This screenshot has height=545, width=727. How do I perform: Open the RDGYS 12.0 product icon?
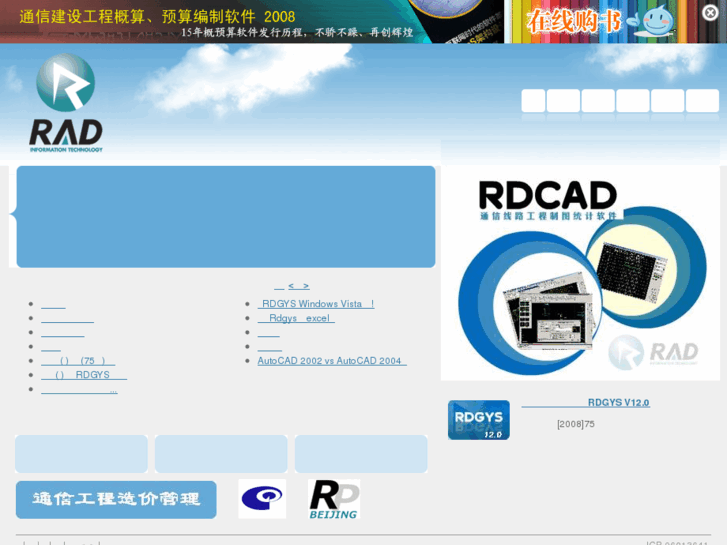click(x=478, y=420)
